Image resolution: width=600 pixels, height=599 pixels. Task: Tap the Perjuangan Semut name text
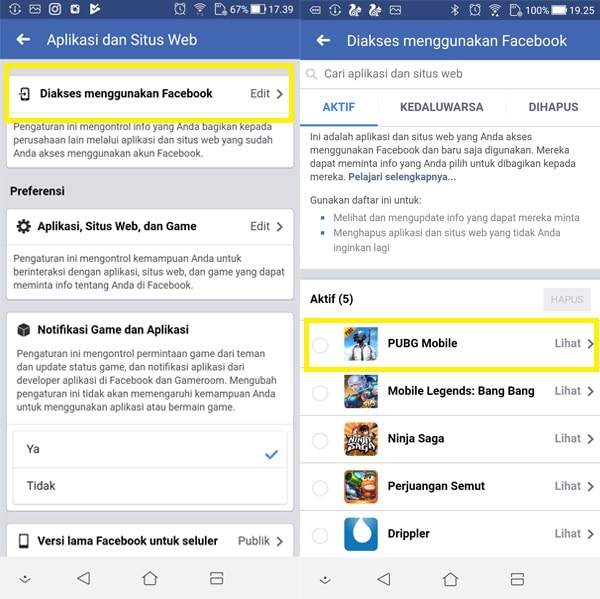pos(436,486)
